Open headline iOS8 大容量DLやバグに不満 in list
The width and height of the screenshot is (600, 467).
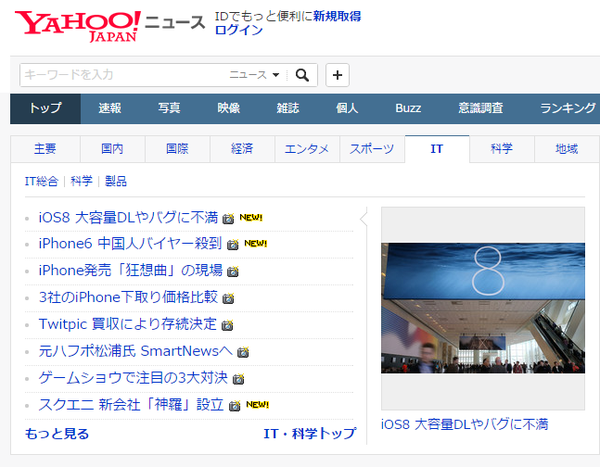pyautogui.click(x=128, y=217)
